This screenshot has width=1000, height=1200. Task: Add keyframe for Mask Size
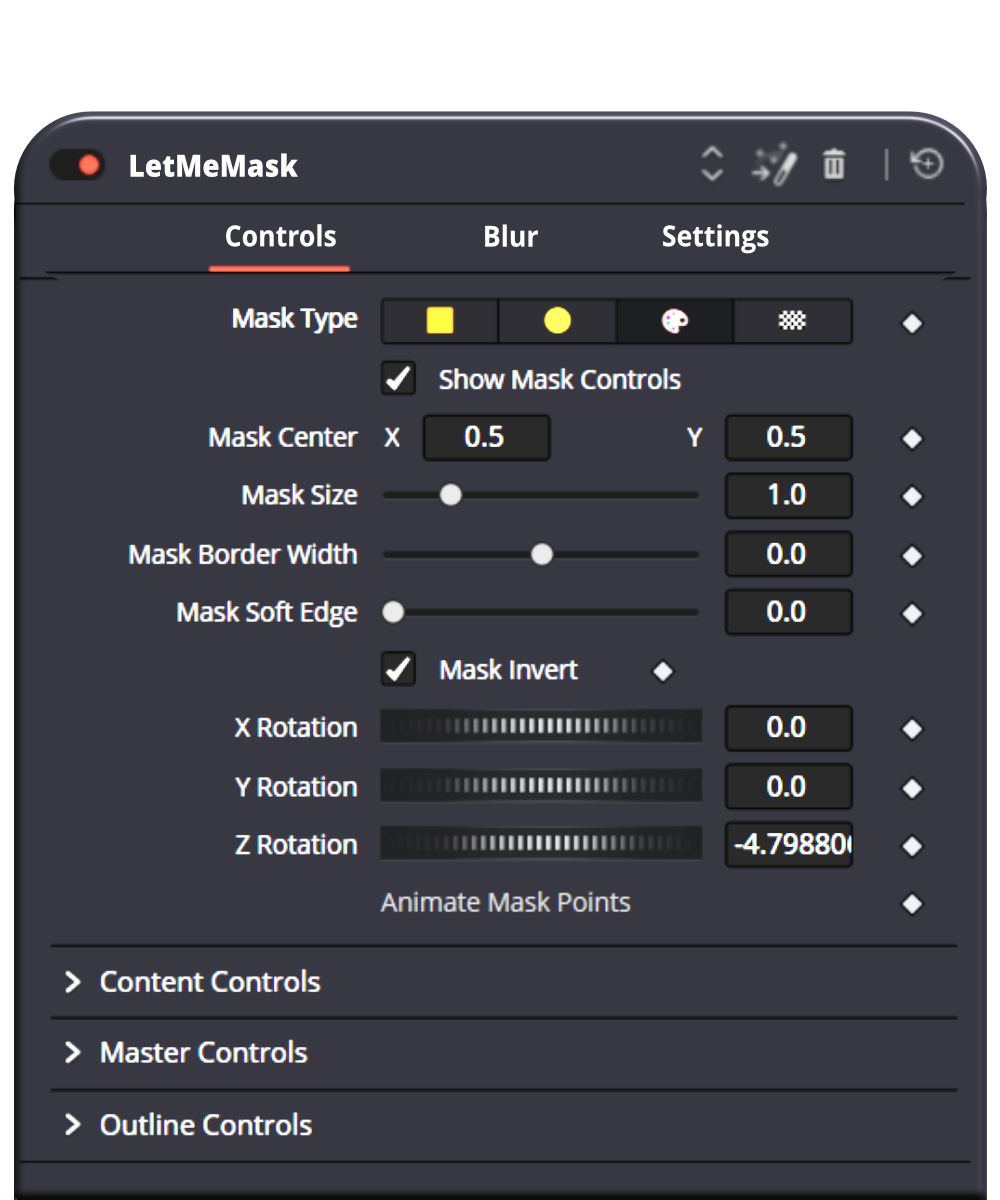912,497
